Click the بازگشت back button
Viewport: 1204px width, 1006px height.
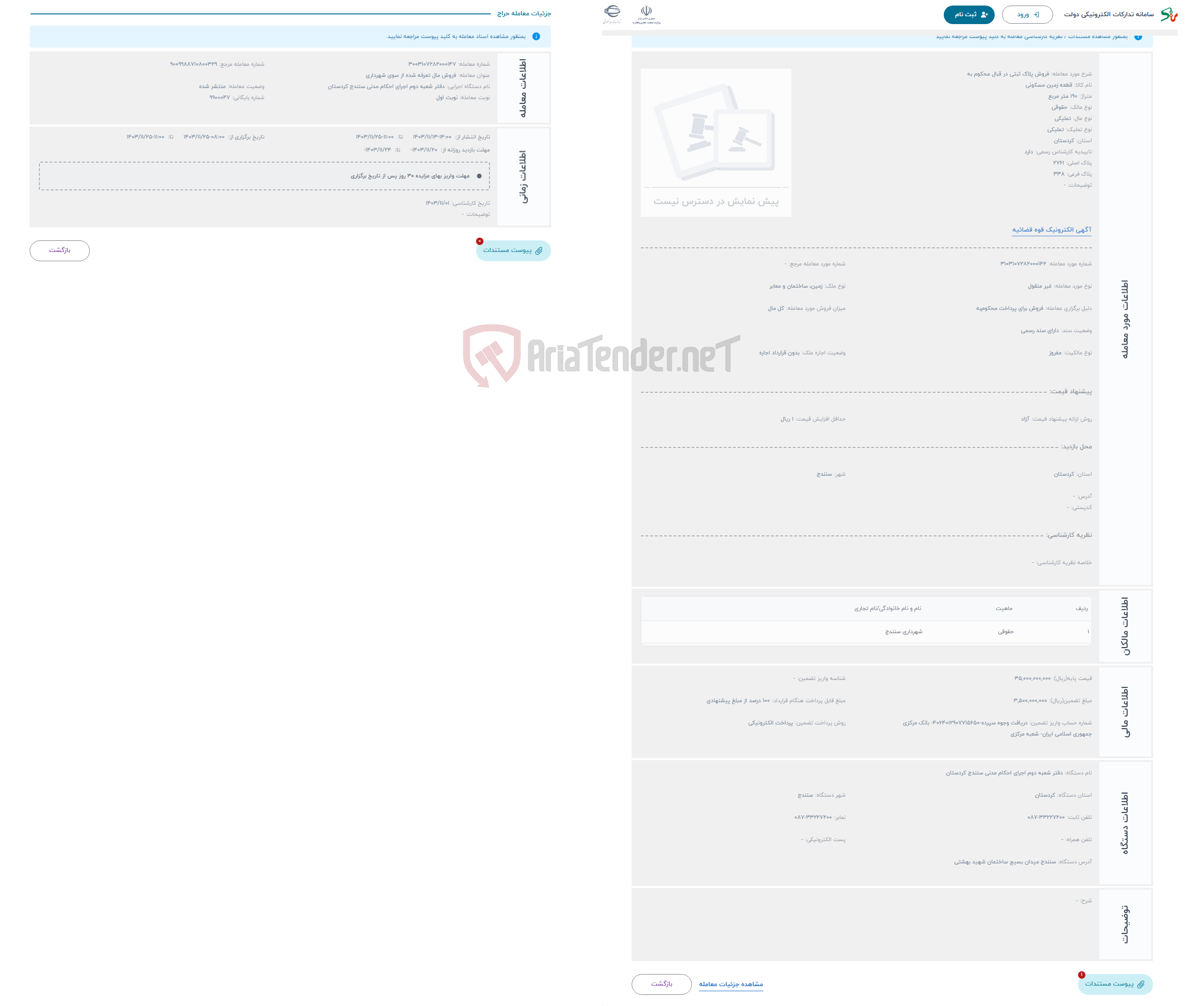click(61, 250)
